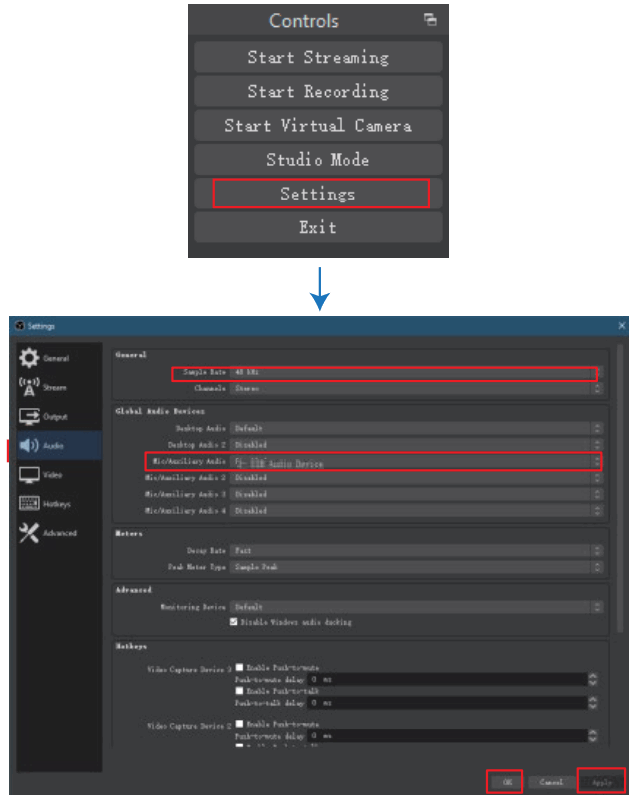Click the Exit button in Controls
The height and width of the screenshot is (802, 635).
point(318,227)
